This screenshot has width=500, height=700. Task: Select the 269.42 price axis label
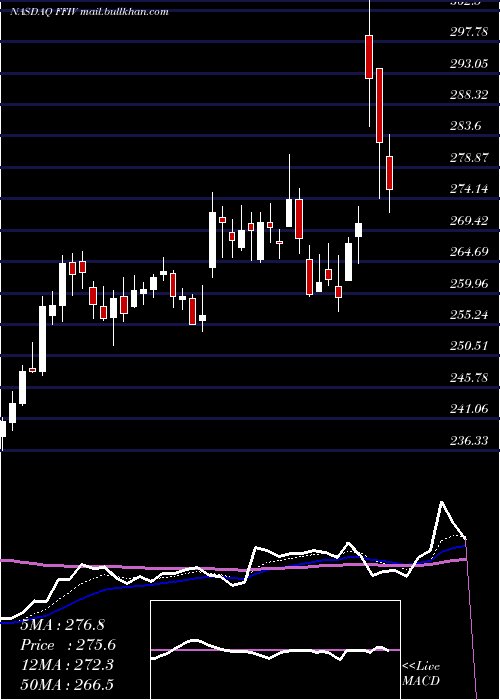(x=468, y=220)
